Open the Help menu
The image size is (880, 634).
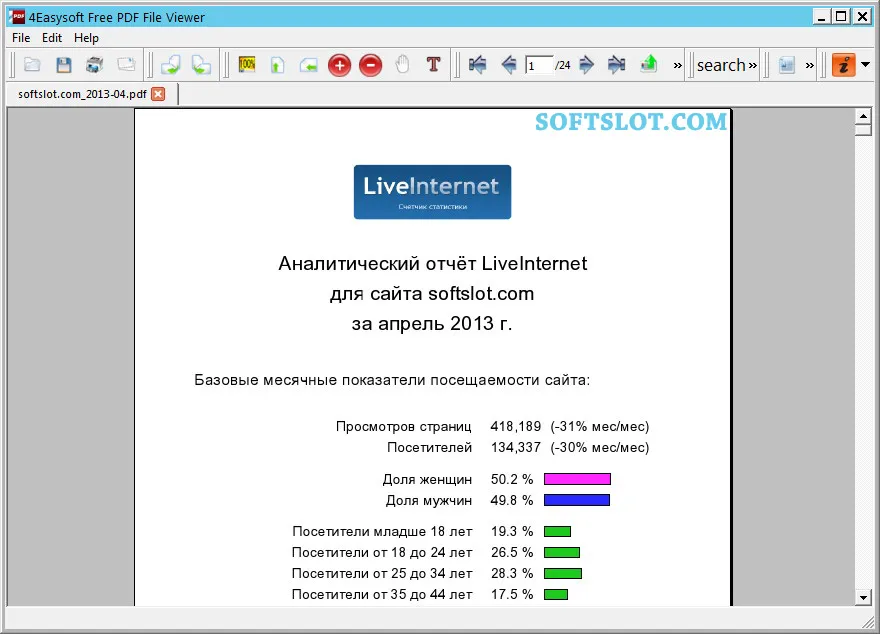coord(86,38)
